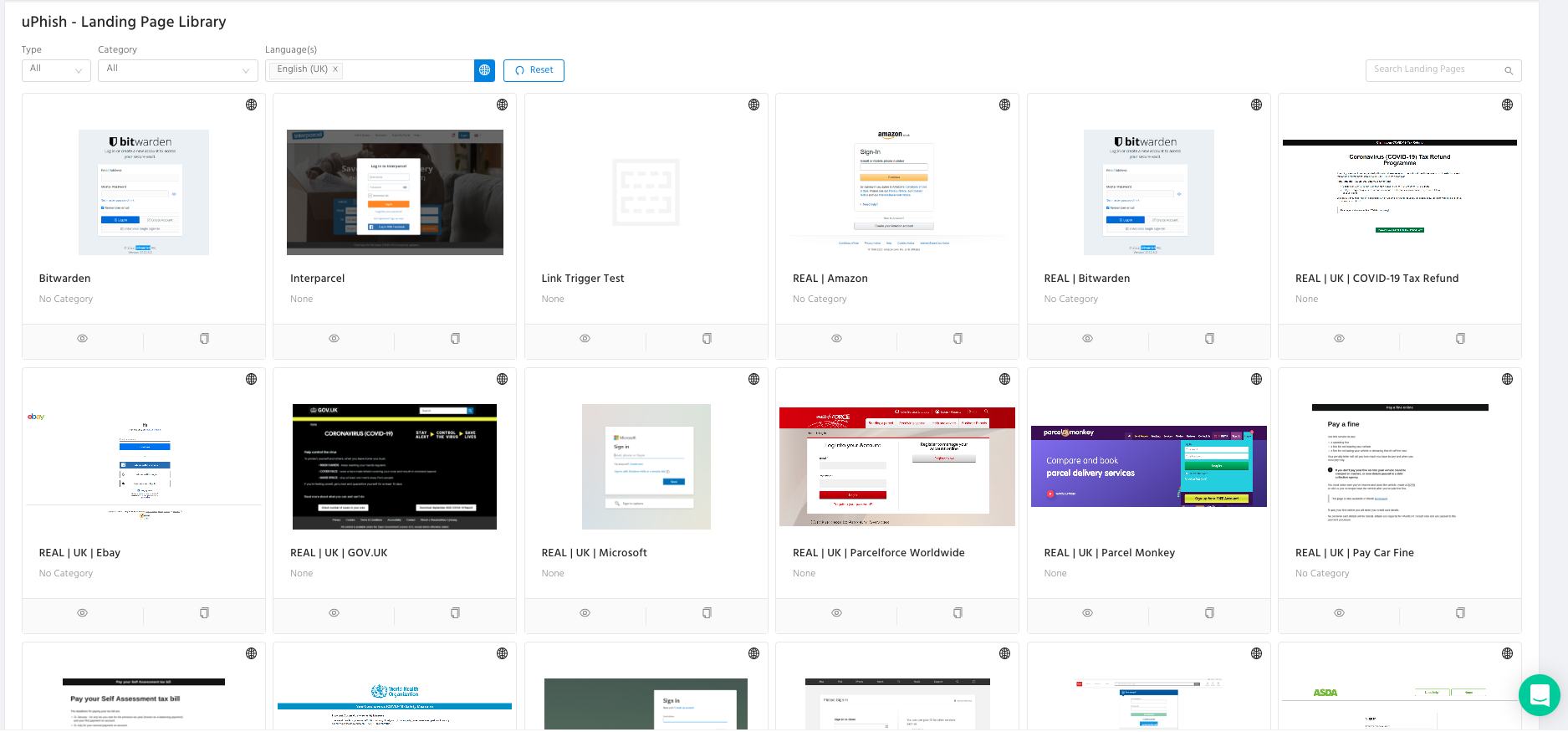Open Pay your Self Assessment tax bill thumbnail
1568x732 pixels.
[144, 704]
